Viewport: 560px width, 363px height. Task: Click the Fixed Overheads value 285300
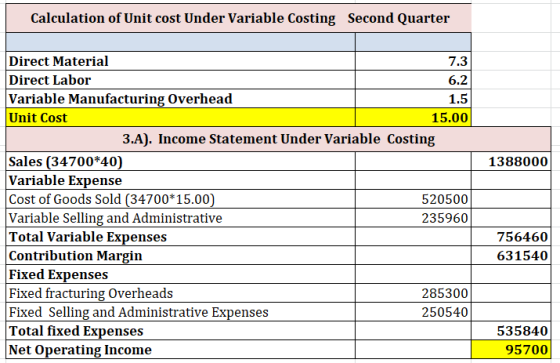coord(413,293)
